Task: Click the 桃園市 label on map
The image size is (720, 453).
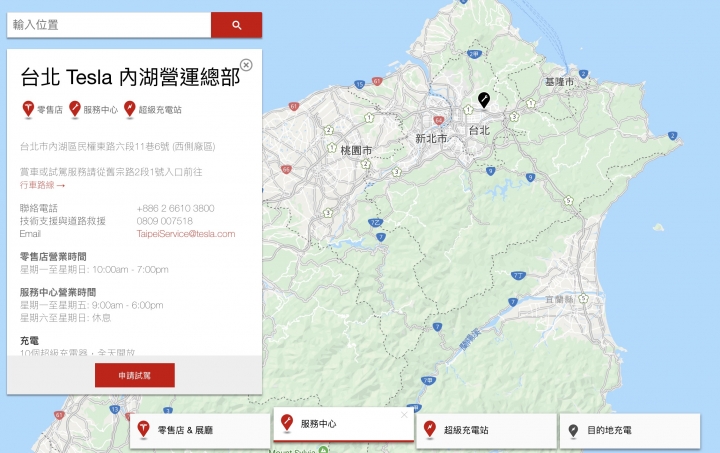Action: [x=356, y=150]
